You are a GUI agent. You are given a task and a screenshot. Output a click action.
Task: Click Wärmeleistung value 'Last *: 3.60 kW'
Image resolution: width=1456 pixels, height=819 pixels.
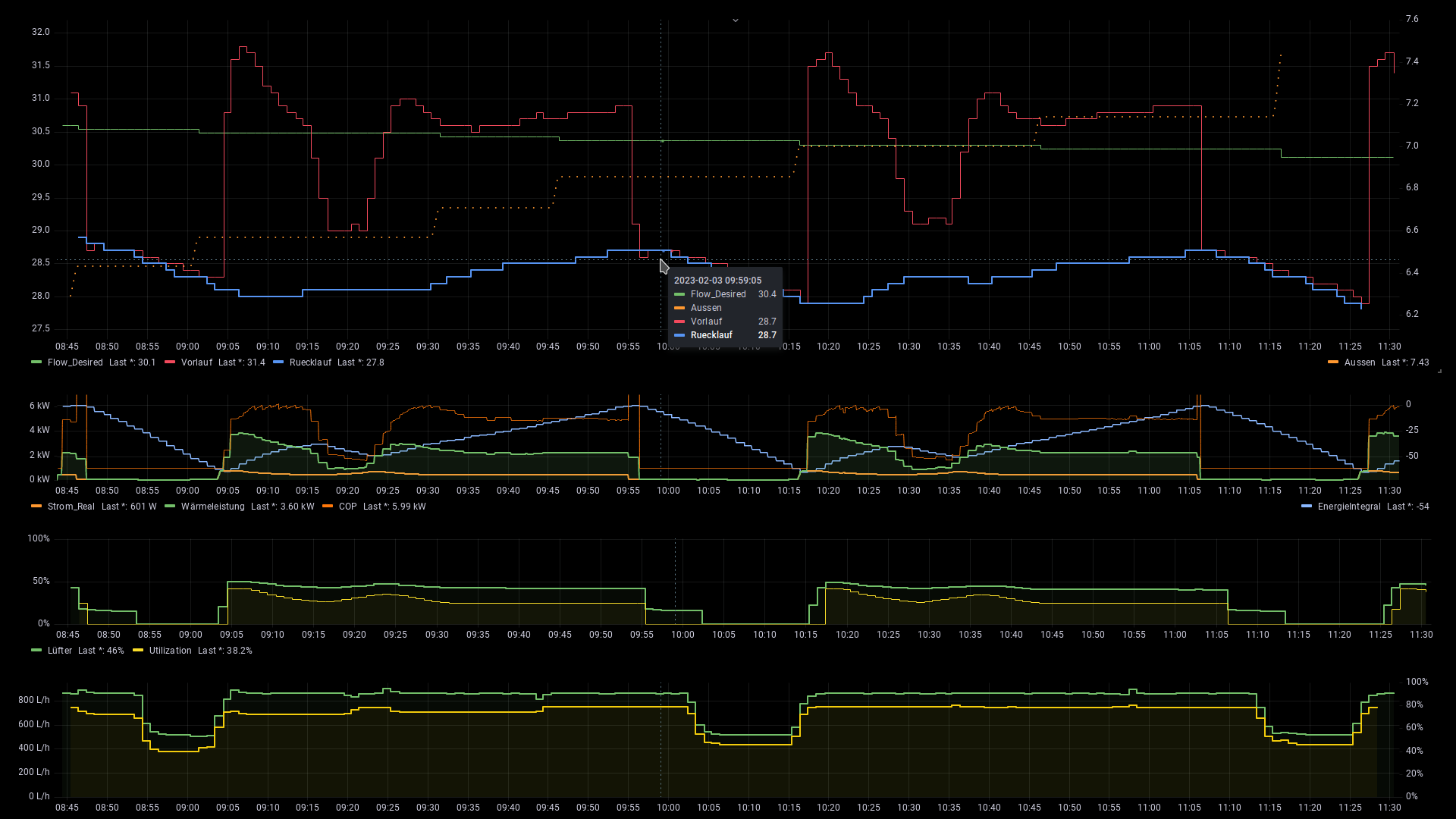pos(283,507)
